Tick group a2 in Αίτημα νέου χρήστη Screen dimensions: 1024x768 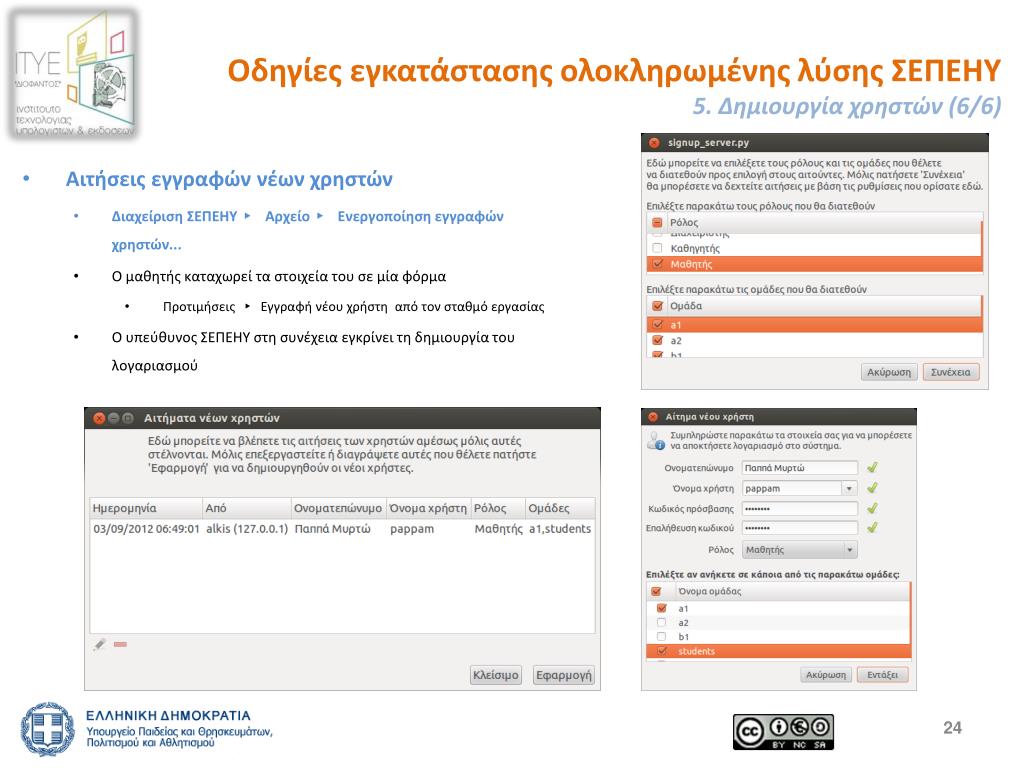[662, 622]
